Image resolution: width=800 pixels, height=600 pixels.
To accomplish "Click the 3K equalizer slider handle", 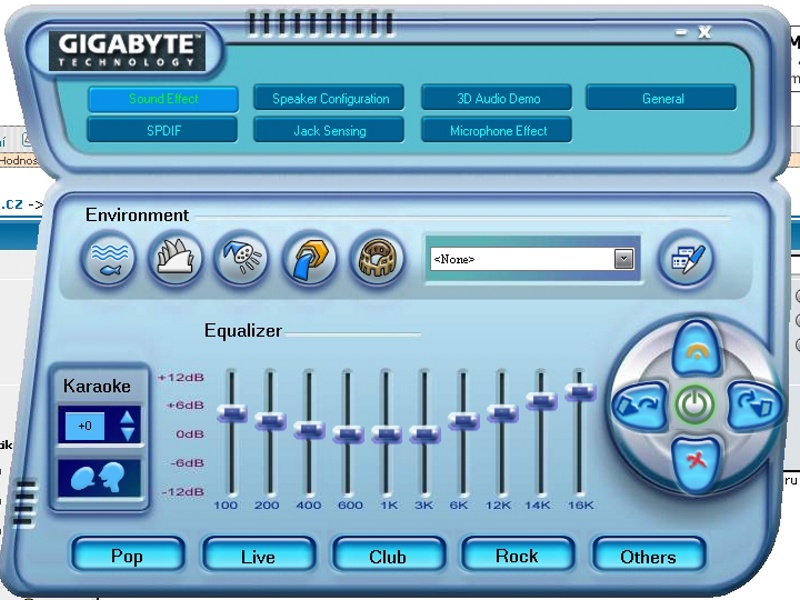I will [x=424, y=434].
